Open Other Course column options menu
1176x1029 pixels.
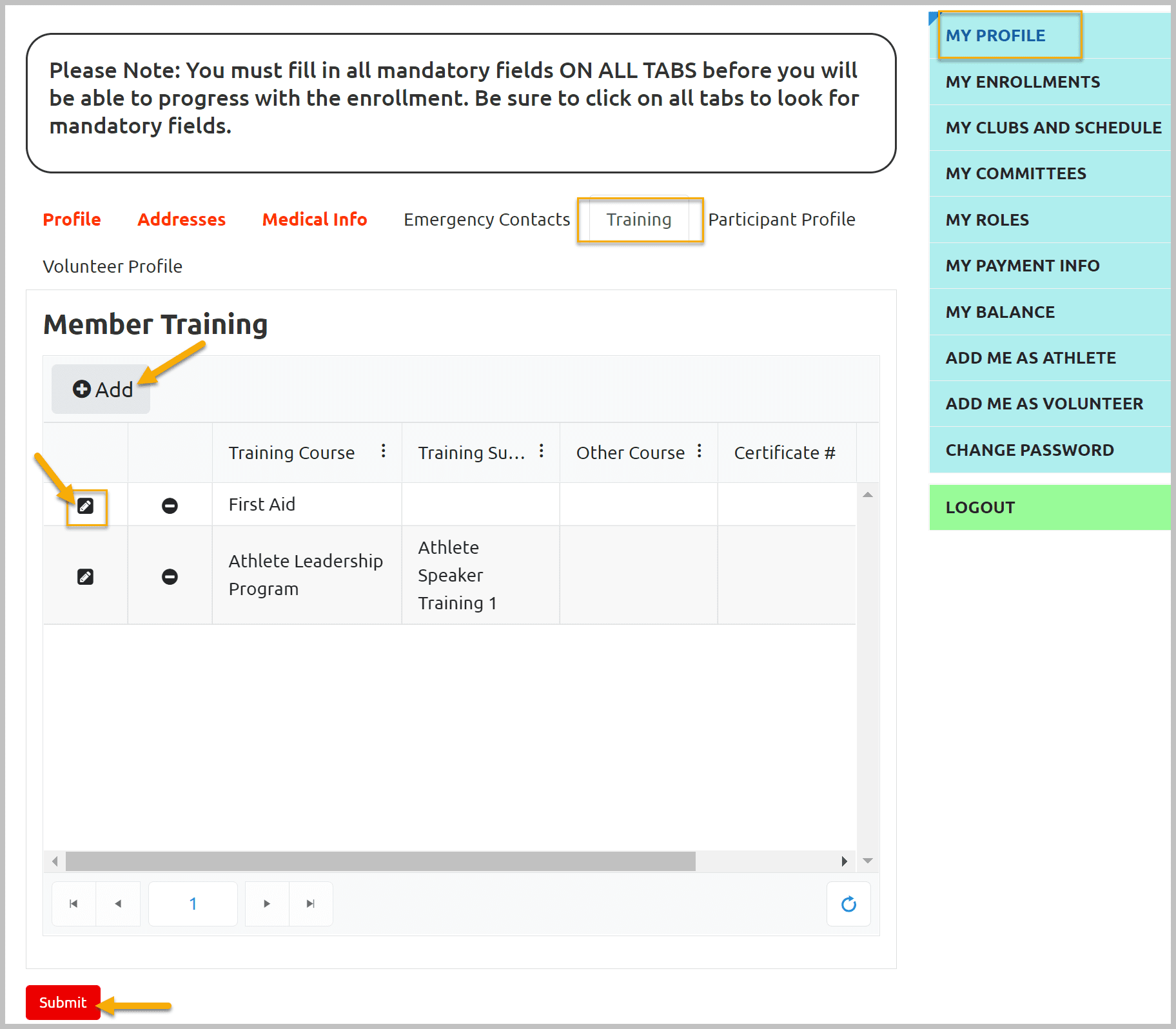coord(700,451)
